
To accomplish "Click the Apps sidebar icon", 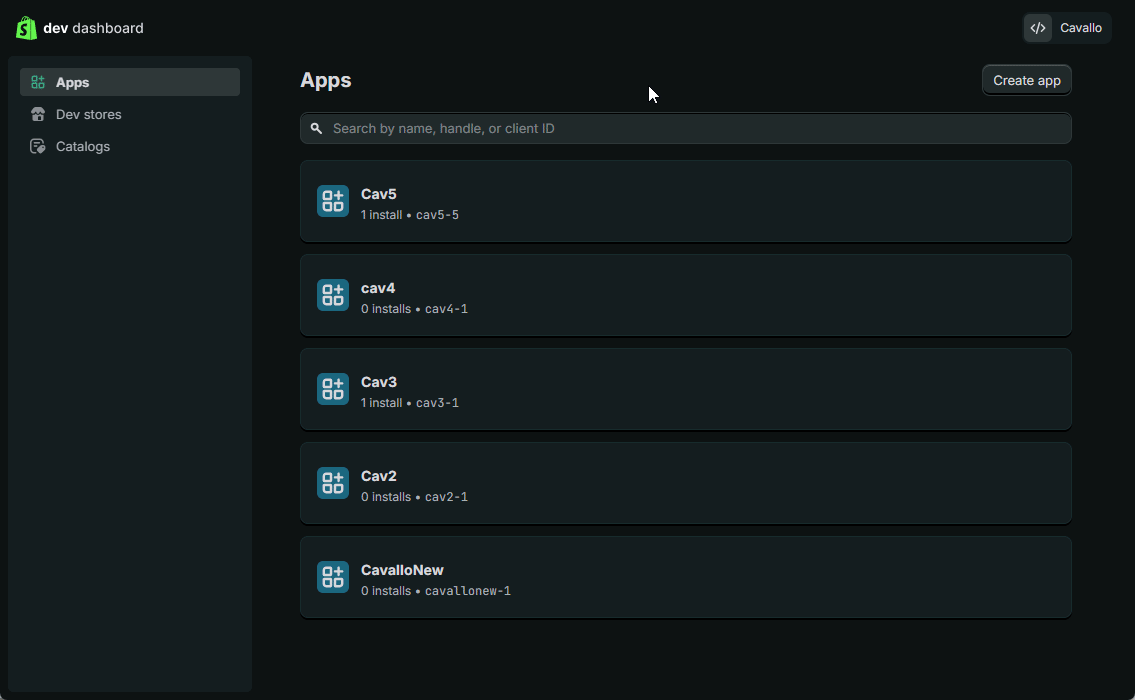I will [x=38, y=83].
